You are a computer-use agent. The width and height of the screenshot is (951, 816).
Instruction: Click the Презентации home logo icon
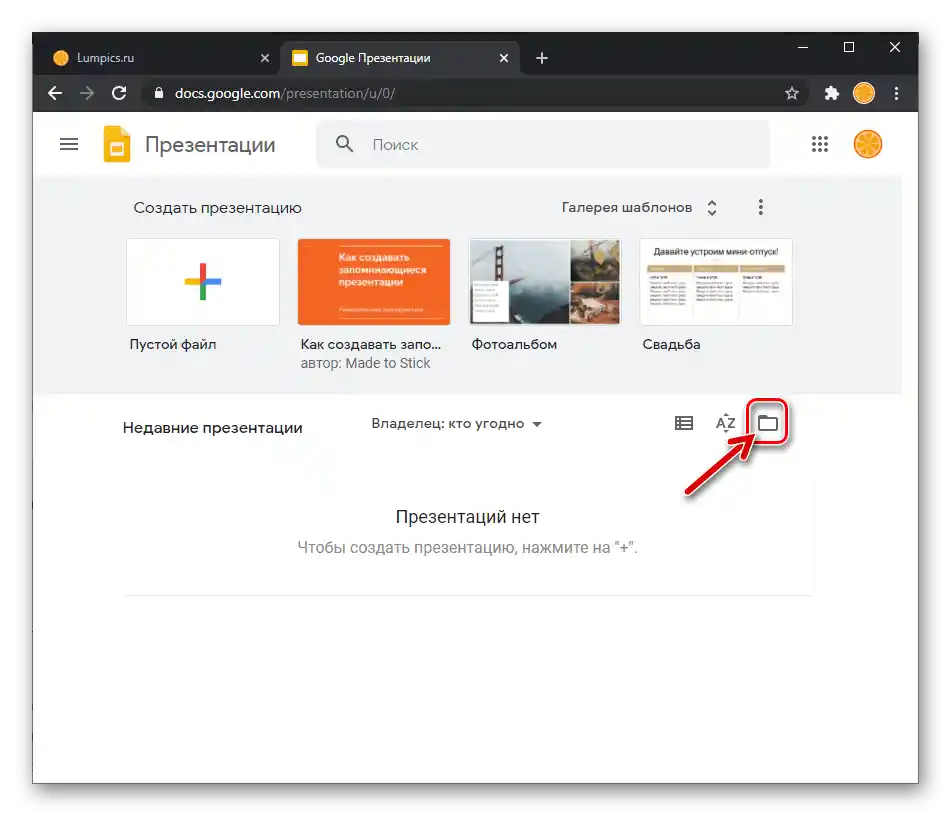pos(116,144)
